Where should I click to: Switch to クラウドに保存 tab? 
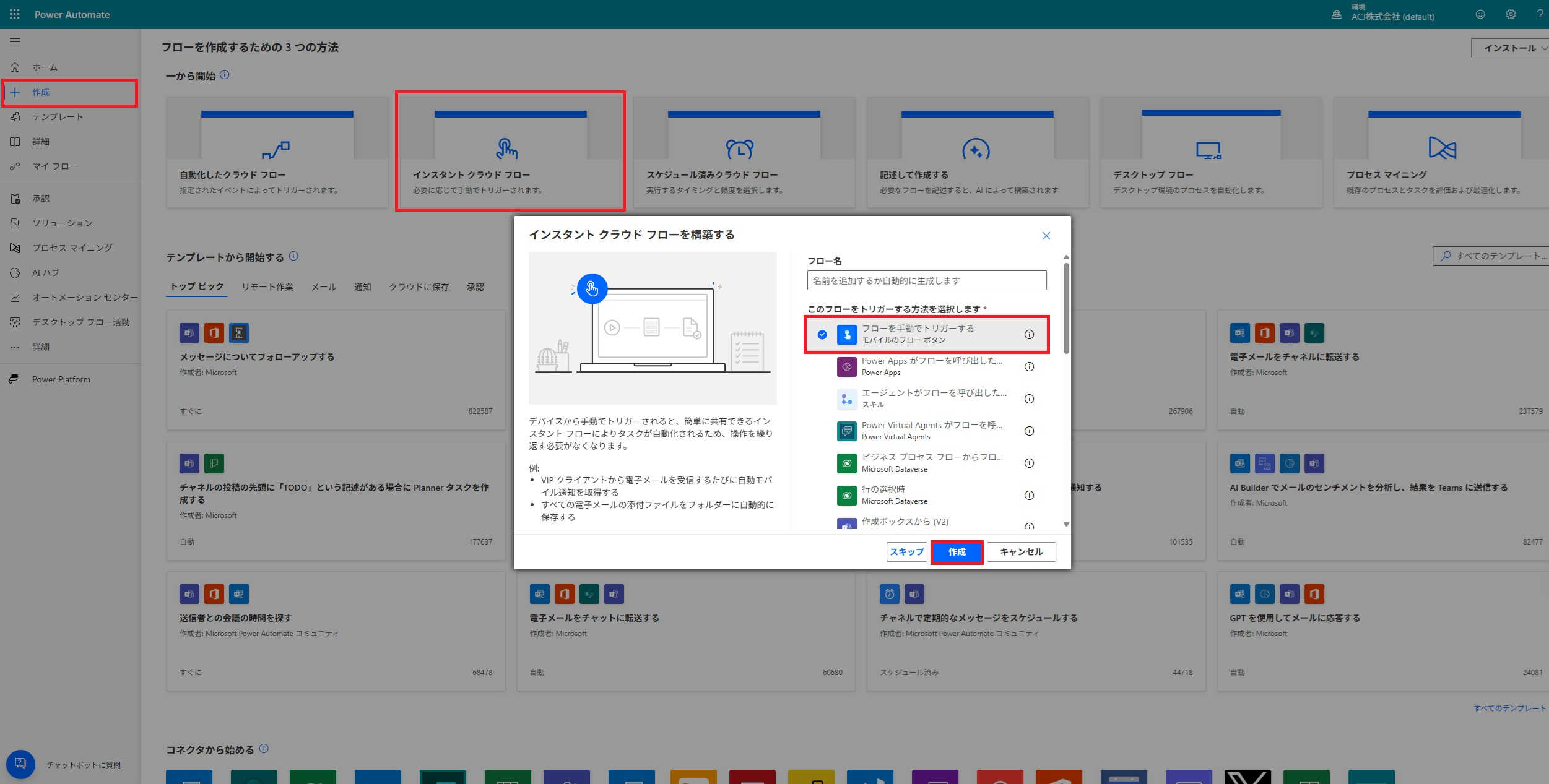pos(419,287)
